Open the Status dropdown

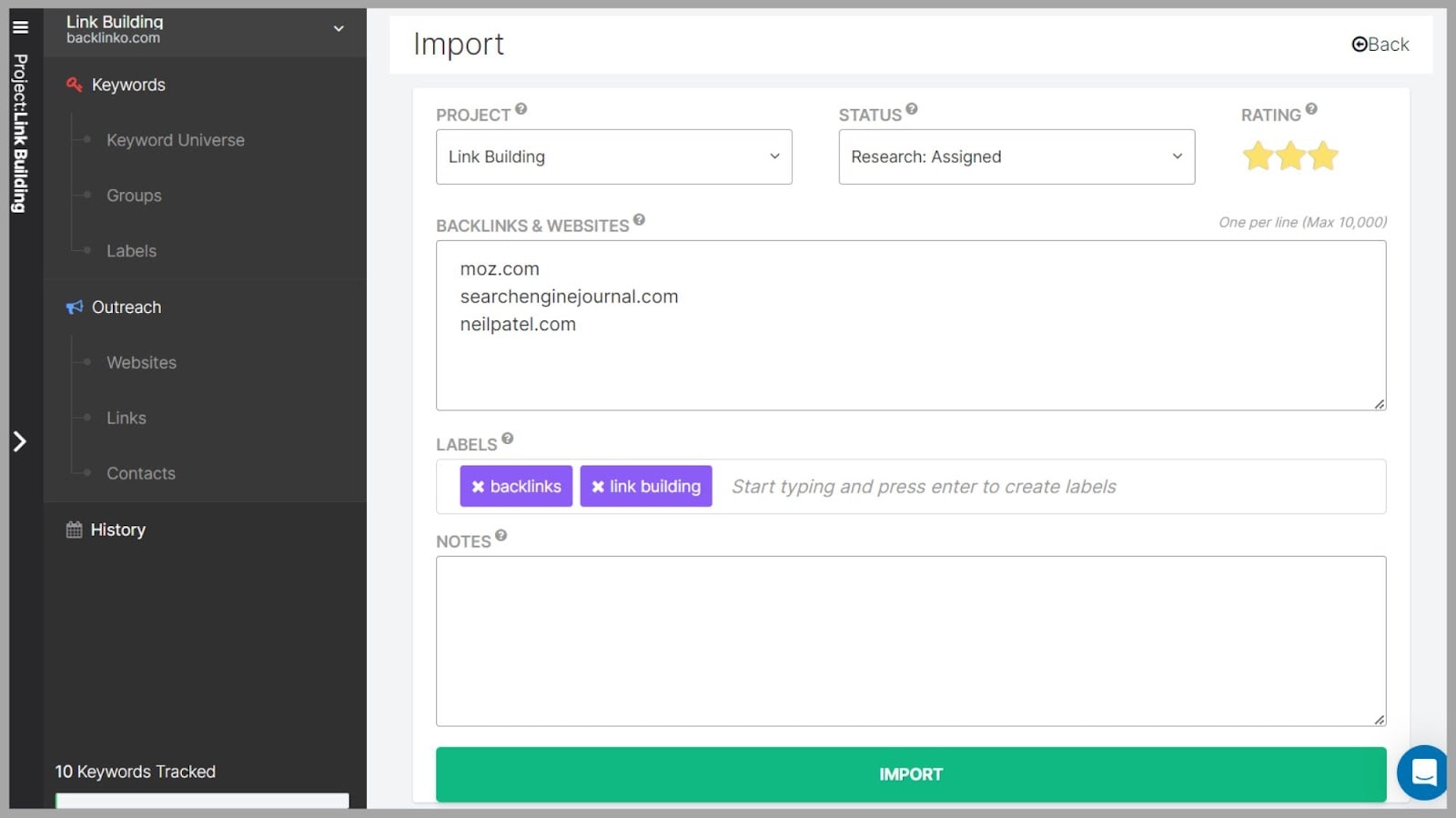[1016, 157]
